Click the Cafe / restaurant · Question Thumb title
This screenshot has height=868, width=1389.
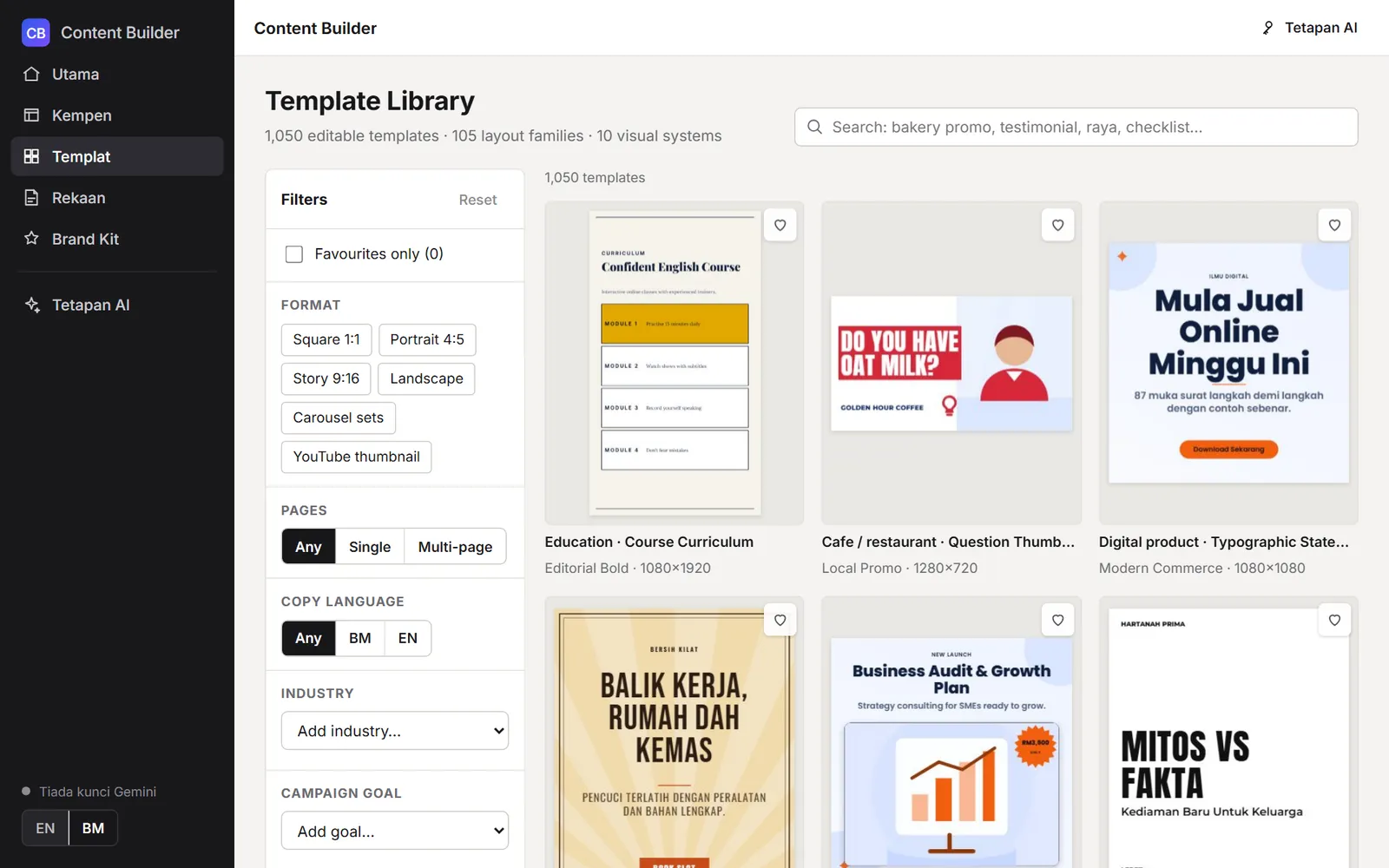click(x=948, y=542)
